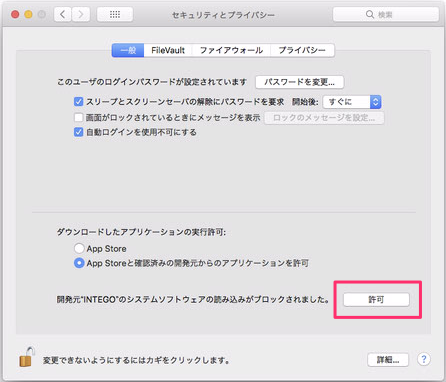Toggle 自動ログインを使用不可にする checkbox
The height and width of the screenshot is (382, 446).
(78, 132)
